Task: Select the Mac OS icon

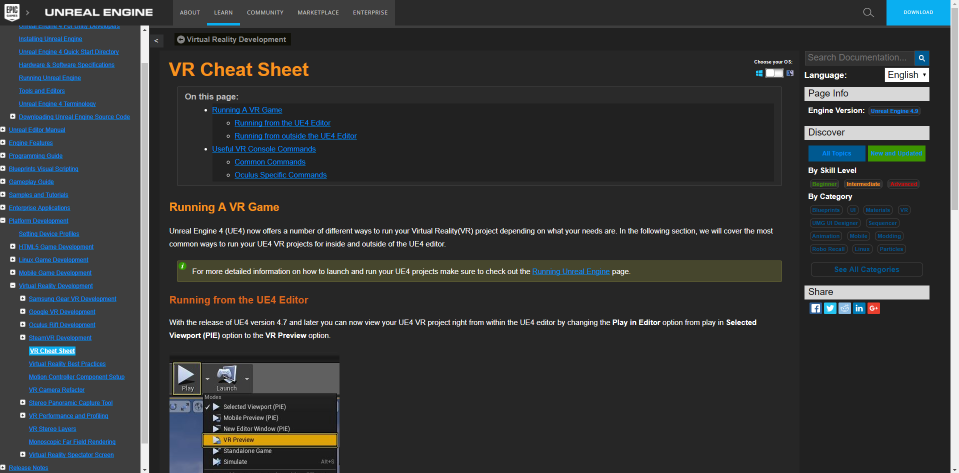Action: pyautogui.click(x=790, y=73)
